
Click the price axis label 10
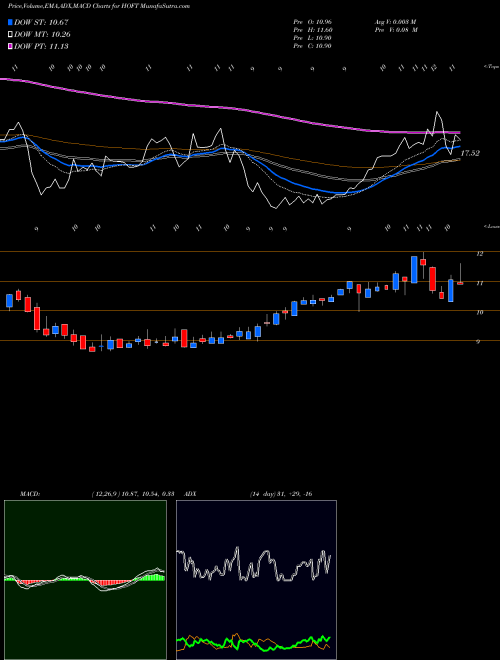click(x=479, y=313)
